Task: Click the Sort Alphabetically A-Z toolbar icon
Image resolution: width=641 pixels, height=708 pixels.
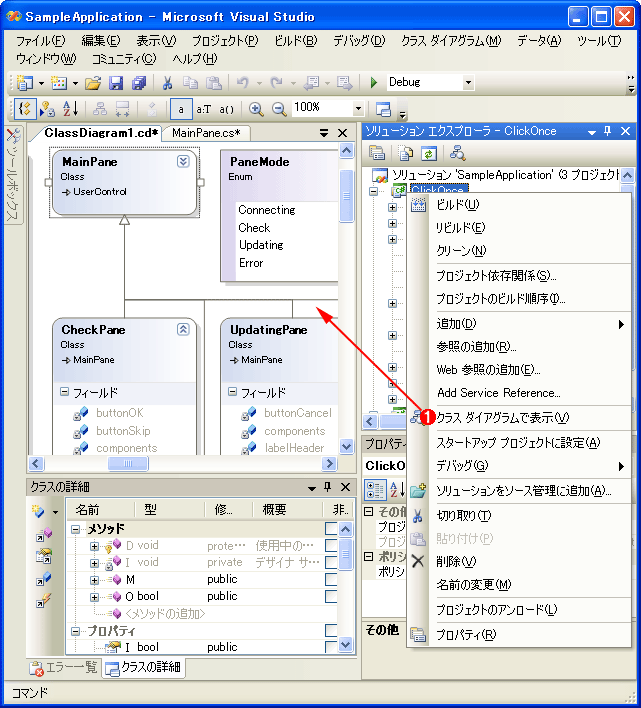Action: 70,109
